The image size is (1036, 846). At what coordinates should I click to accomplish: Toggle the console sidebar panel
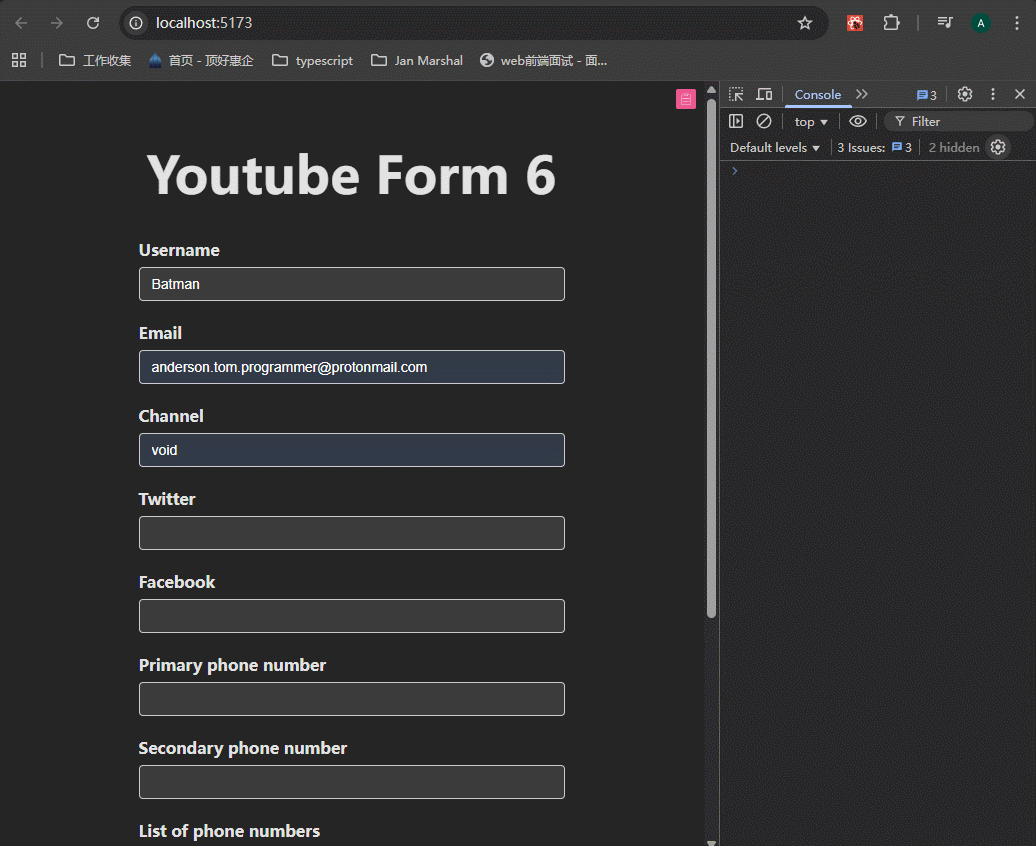click(x=736, y=121)
